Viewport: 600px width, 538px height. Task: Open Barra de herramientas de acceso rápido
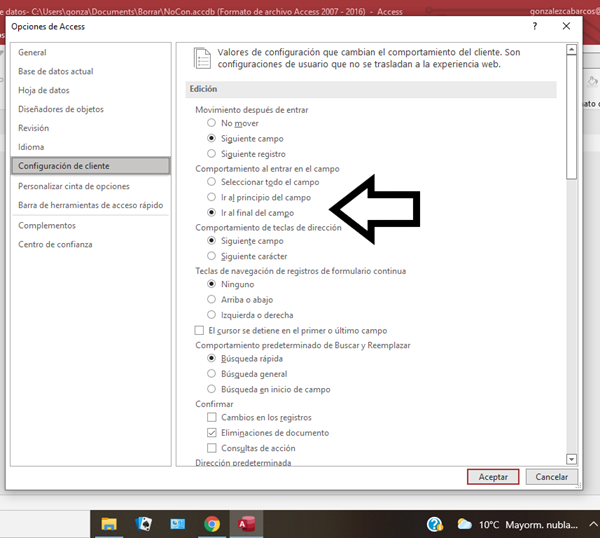click(x=91, y=205)
